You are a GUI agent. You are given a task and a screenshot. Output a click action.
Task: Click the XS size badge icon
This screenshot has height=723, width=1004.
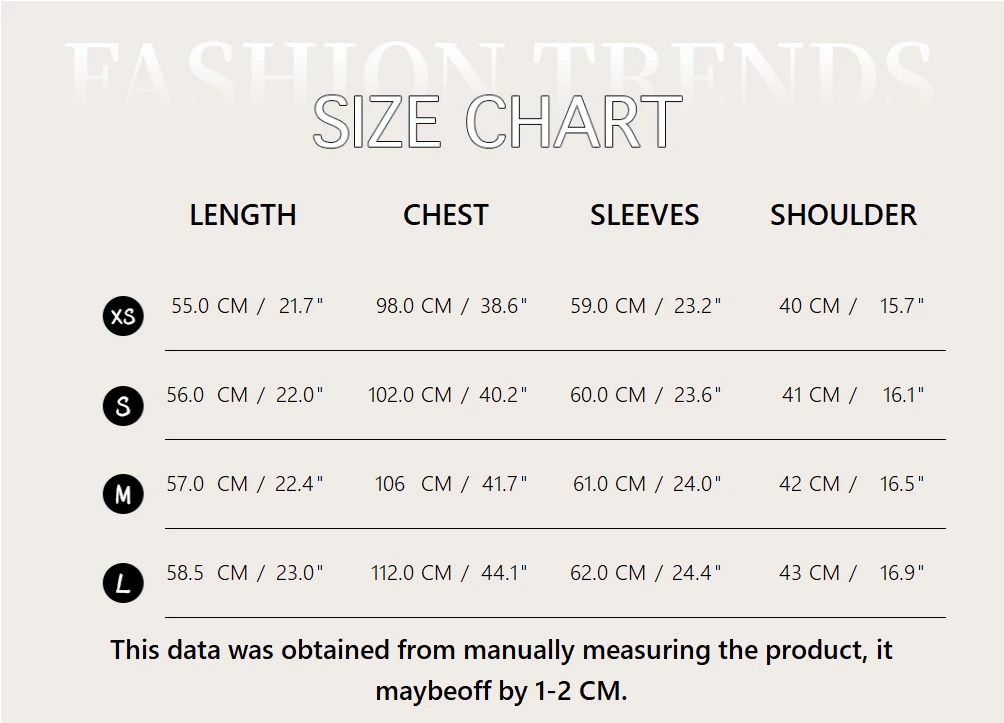coord(123,316)
